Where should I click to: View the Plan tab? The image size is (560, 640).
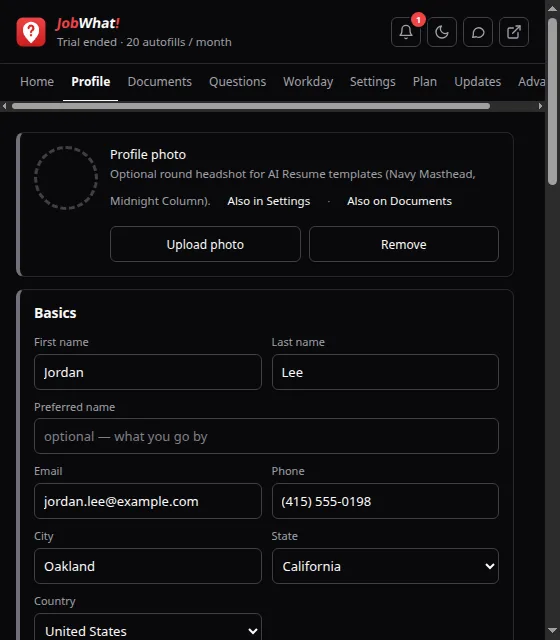[425, 82]
